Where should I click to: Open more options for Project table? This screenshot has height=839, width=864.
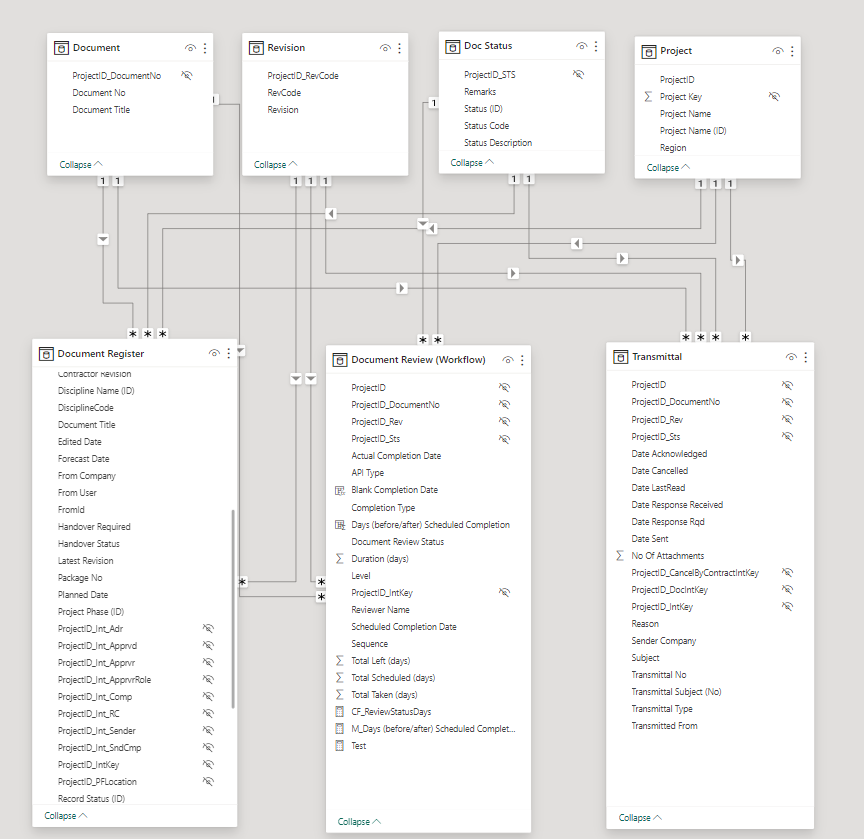click(792, 51)
